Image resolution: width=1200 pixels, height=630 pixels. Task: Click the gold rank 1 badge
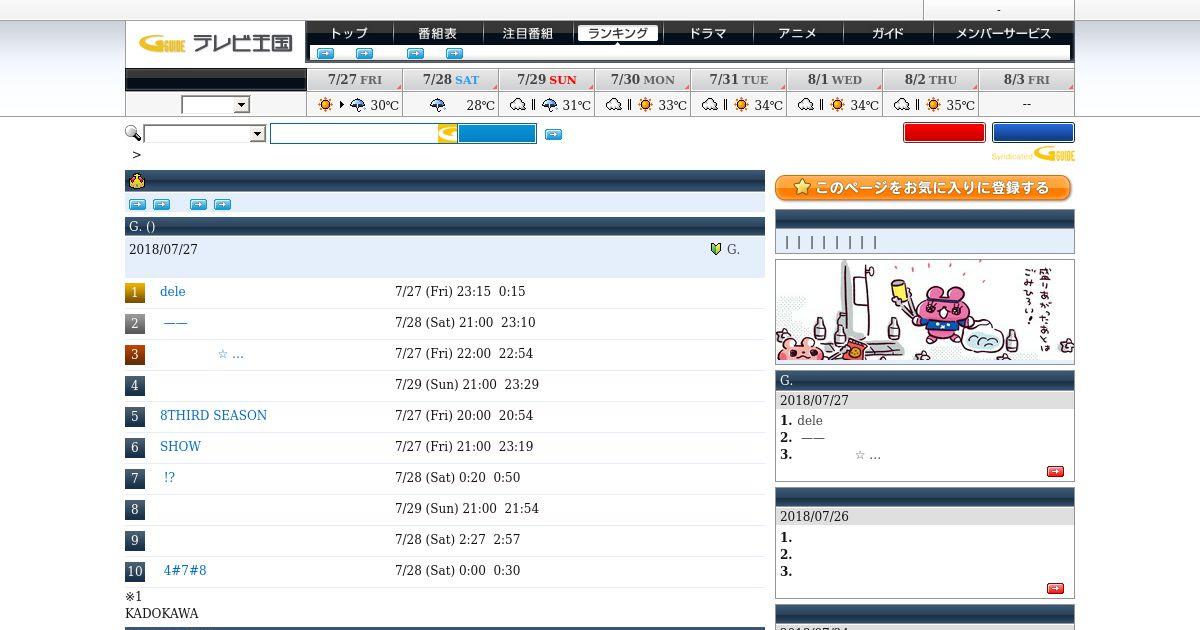135,293
